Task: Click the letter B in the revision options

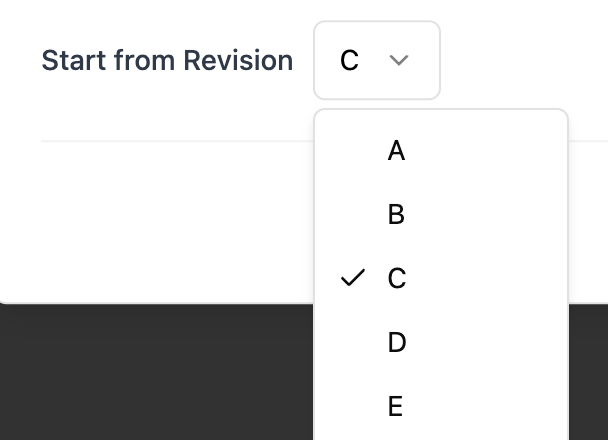Action: [x=396, y=215]
